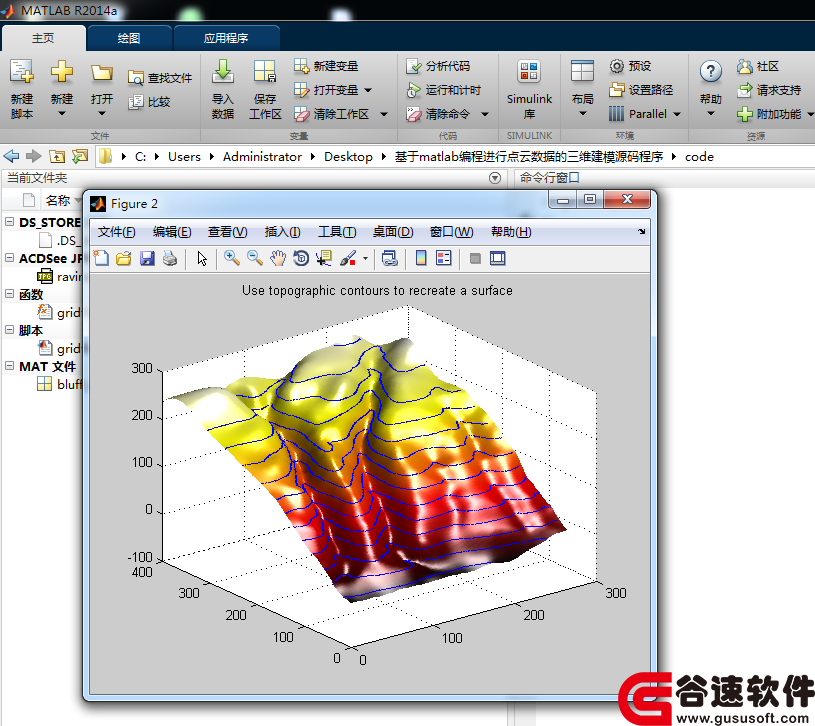This screenshot has width=815, height=726.
Task: Open the Parallel dropdown arrow
Action: tap(677, 114)
